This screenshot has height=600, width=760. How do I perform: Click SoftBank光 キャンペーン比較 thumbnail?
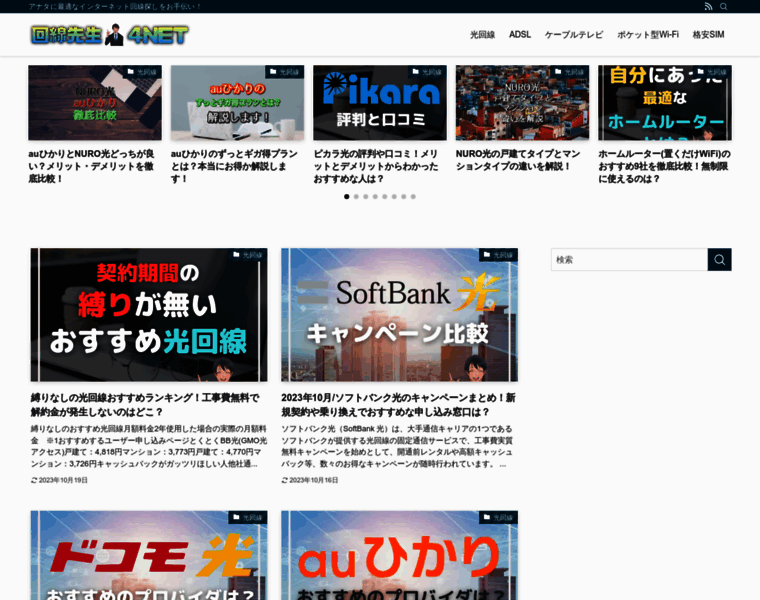[x=399, y=315]
